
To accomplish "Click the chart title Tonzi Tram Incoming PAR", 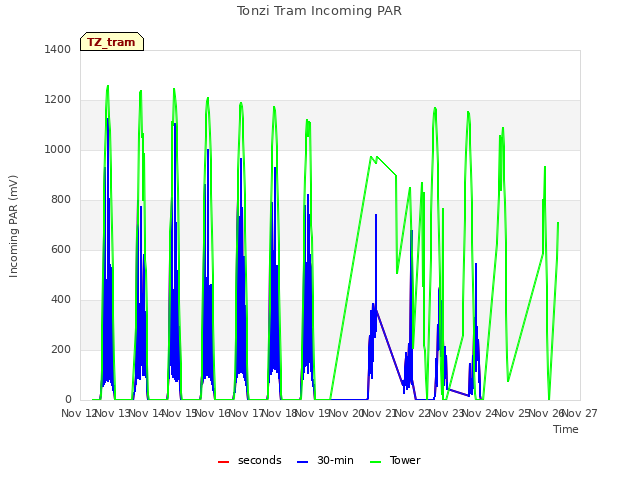I will tap(319, 11).
